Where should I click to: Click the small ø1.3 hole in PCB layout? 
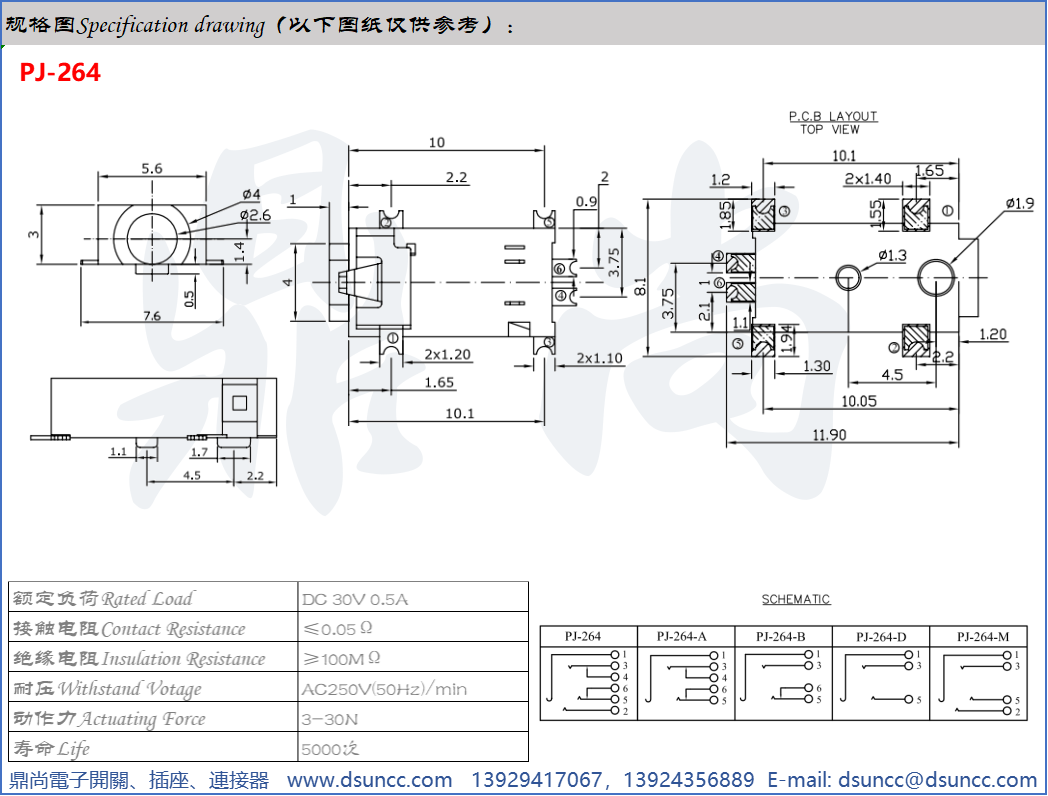(848, 277)
